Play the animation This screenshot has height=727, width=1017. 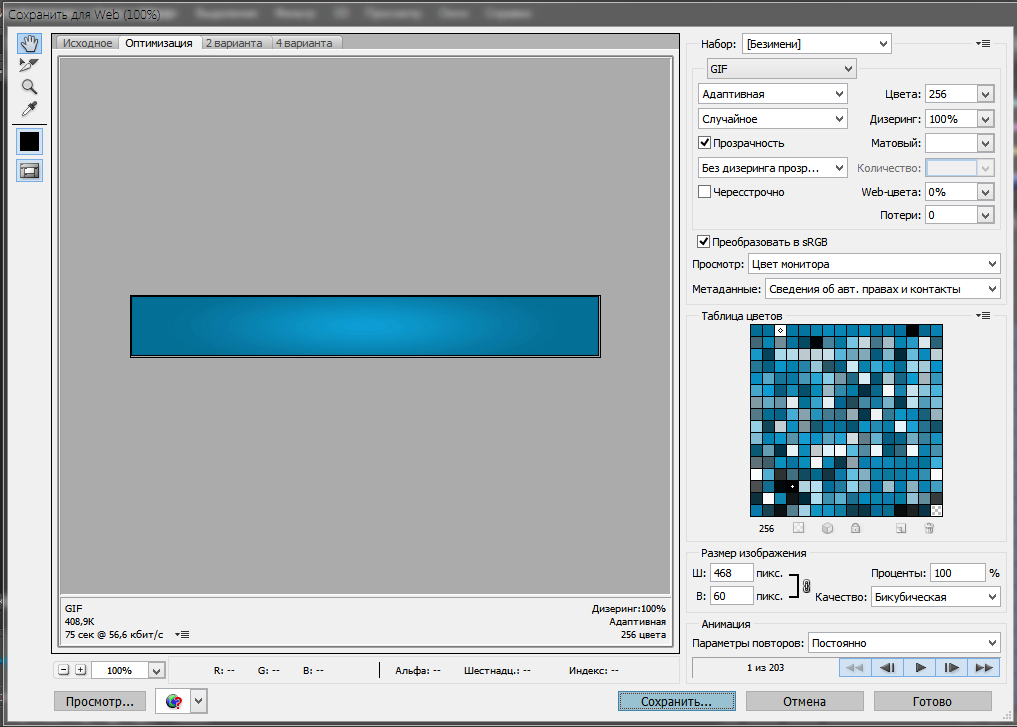coord(920,667)
